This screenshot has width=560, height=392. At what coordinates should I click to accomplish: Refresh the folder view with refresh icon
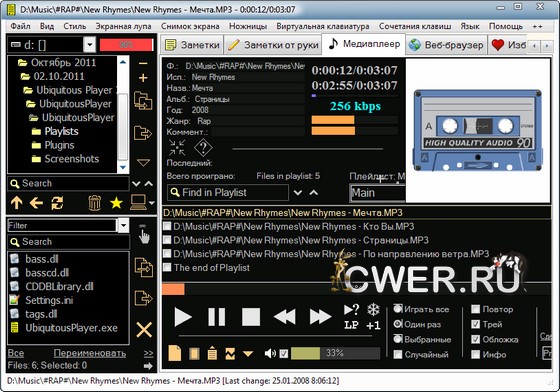pyautogui.click(x=57, y=203)
